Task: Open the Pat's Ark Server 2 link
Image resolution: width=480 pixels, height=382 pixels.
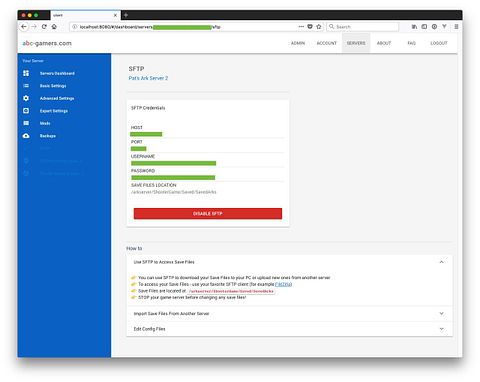Action: 148,78
